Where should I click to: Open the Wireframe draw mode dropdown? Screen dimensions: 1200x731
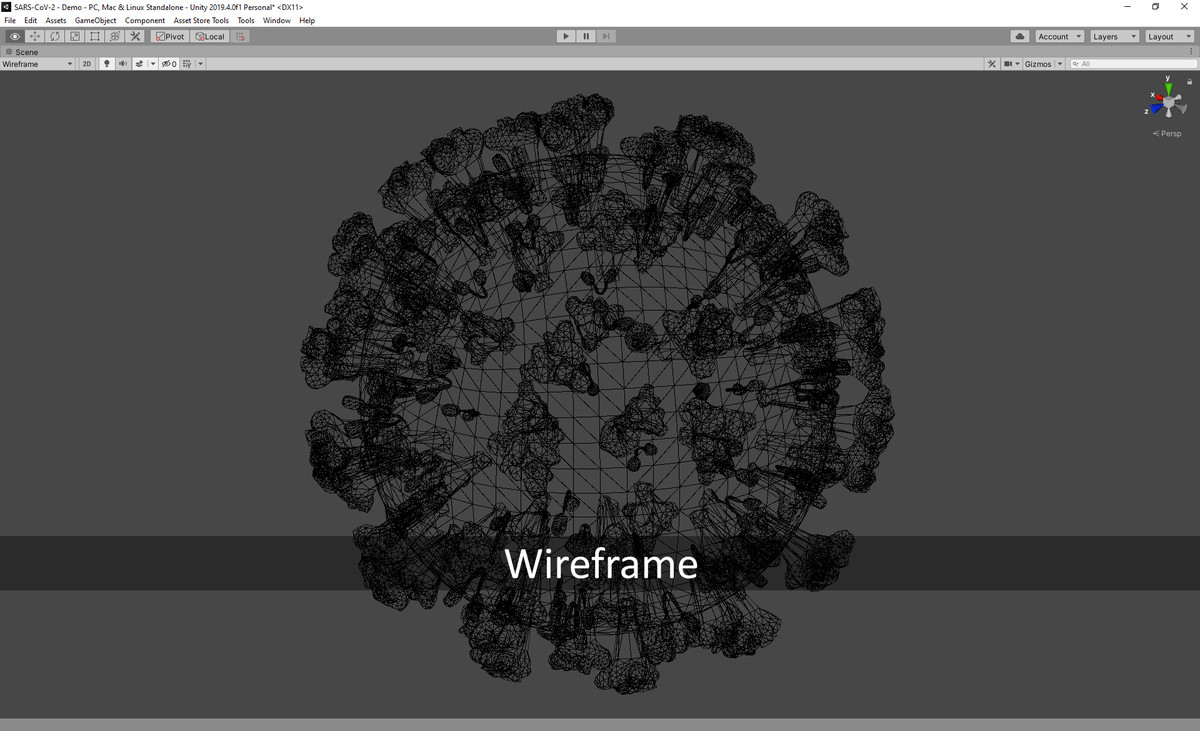(38, 64)
